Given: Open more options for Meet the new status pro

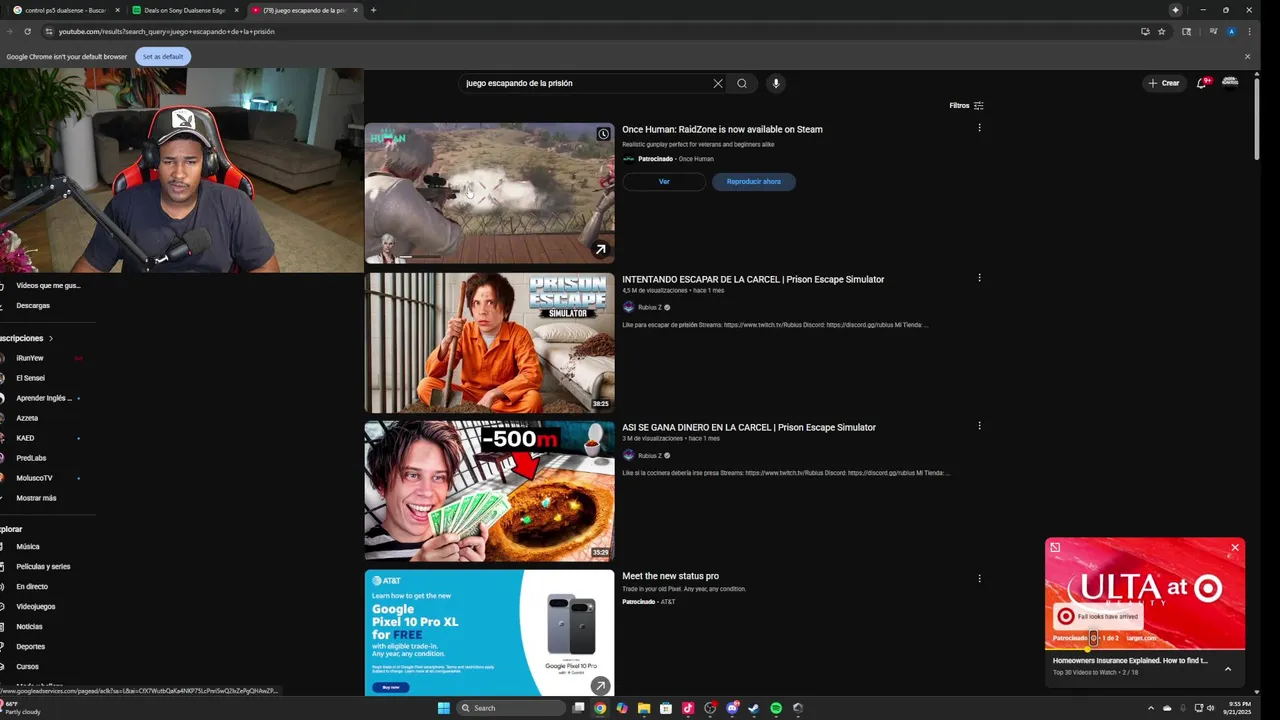Looking at the screenshot, I should [x=979, y=578].
